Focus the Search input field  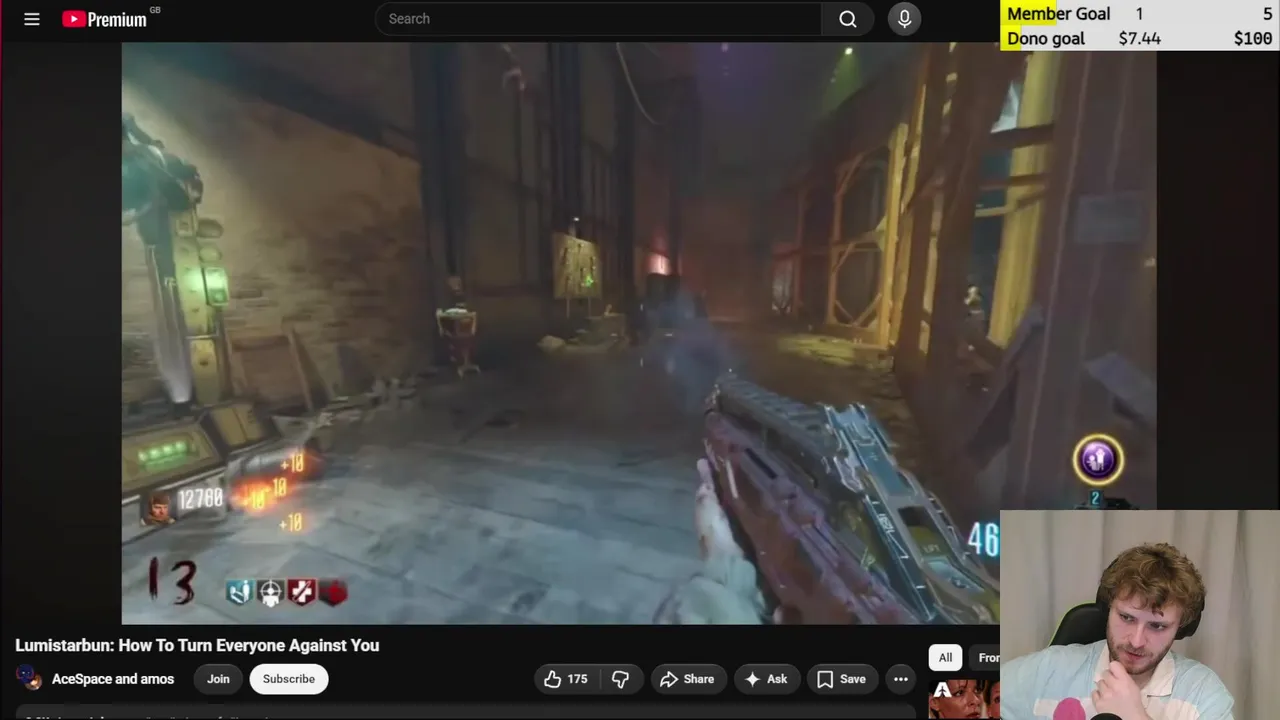tap(598, 19)
